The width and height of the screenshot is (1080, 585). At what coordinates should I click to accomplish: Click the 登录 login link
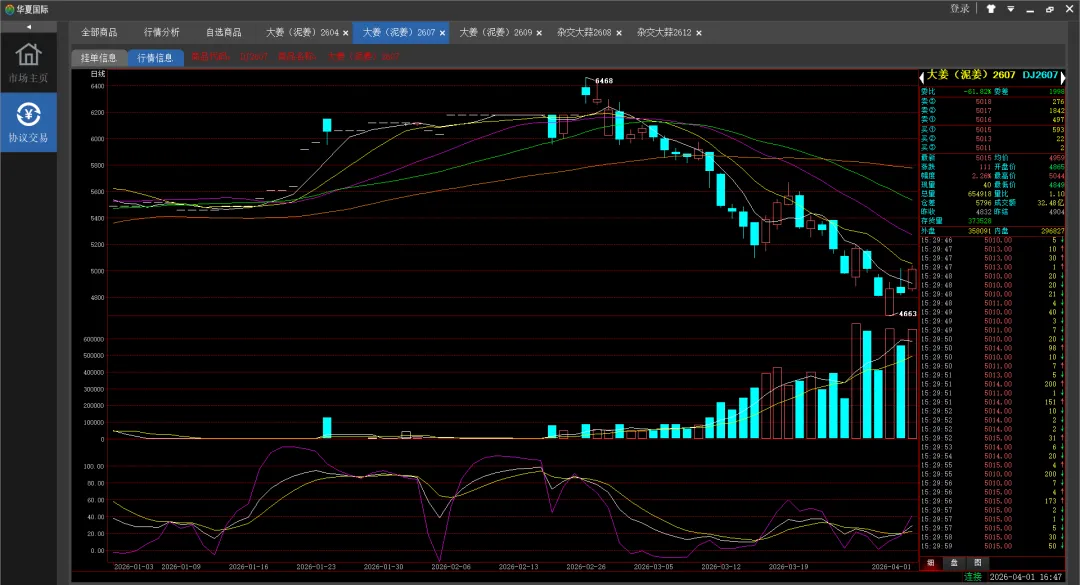[959, 9]
